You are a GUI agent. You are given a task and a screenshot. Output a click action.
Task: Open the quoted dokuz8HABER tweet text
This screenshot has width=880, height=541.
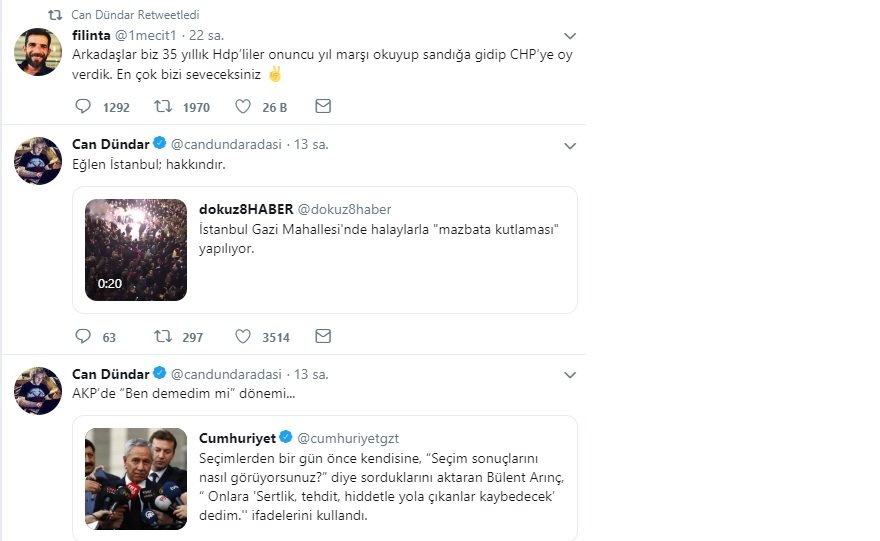pos(379,239)
